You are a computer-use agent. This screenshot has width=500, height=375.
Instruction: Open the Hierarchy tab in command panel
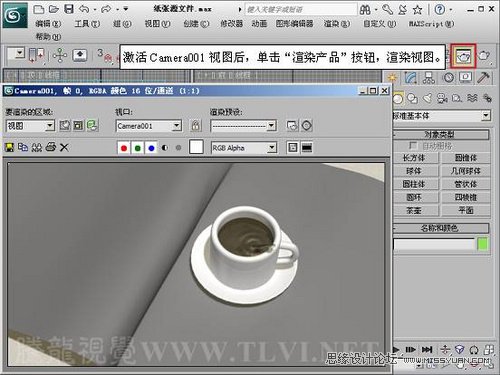pyautogui.click(x=429, y=78)
